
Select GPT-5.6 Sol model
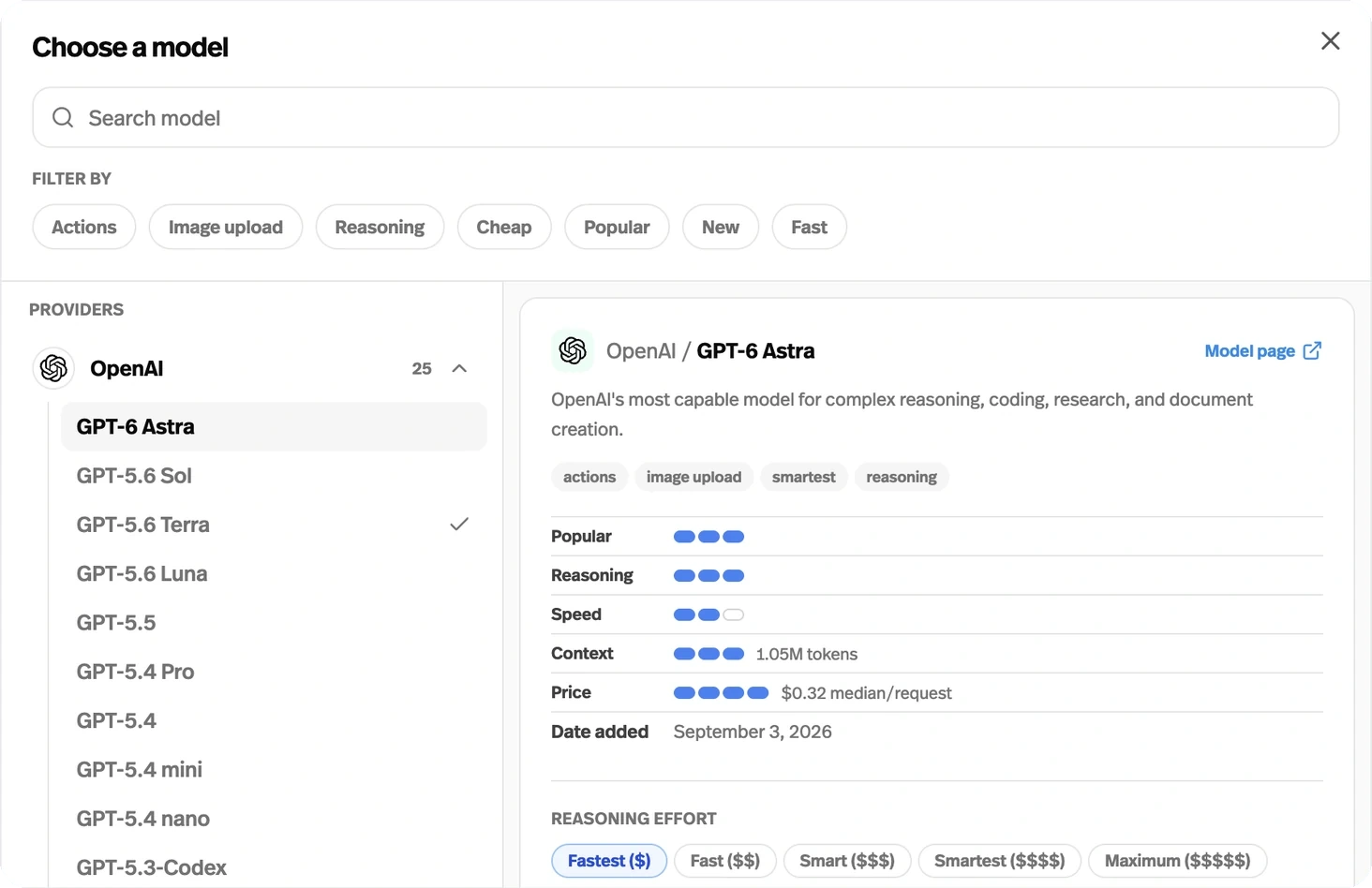pyautogui.click(x=274, y=476)
